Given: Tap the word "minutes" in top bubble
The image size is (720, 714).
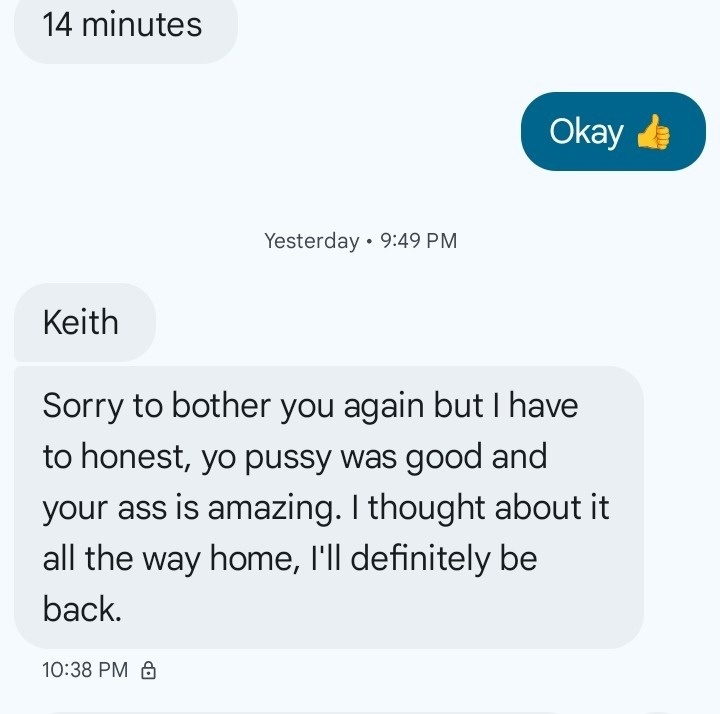Looking at the screenshot, I should point(141,25).
